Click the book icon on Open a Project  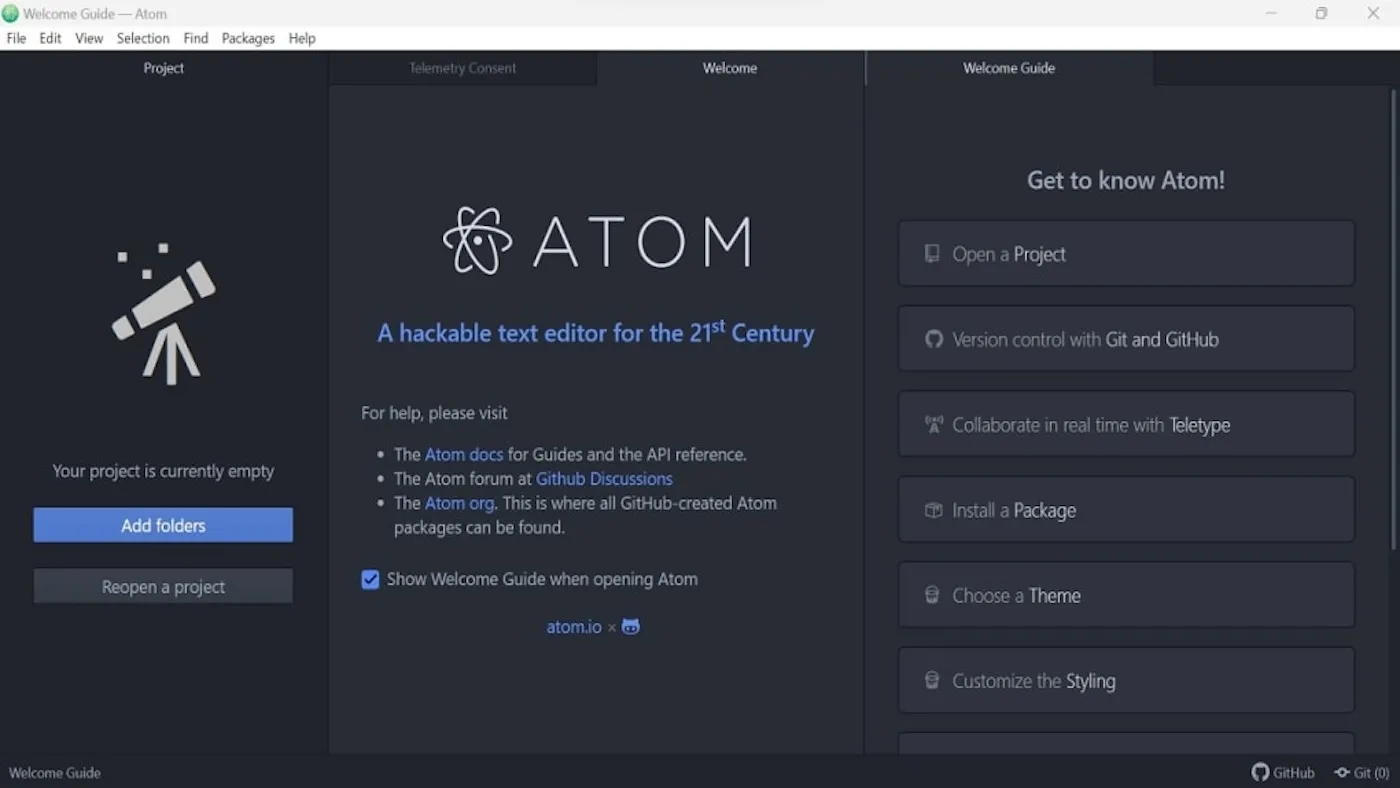point(931,253)
